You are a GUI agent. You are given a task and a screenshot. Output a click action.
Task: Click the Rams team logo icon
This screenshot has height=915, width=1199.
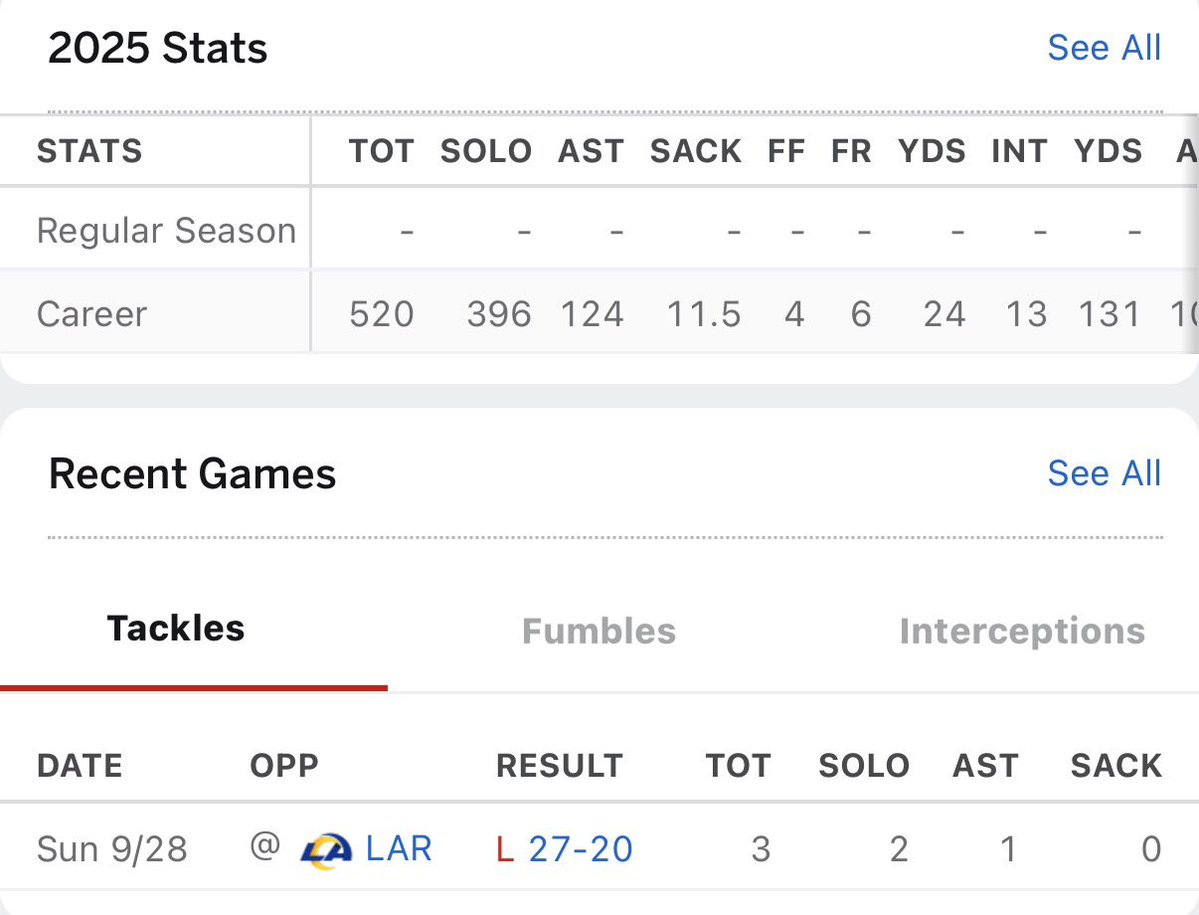click(327, 850)
